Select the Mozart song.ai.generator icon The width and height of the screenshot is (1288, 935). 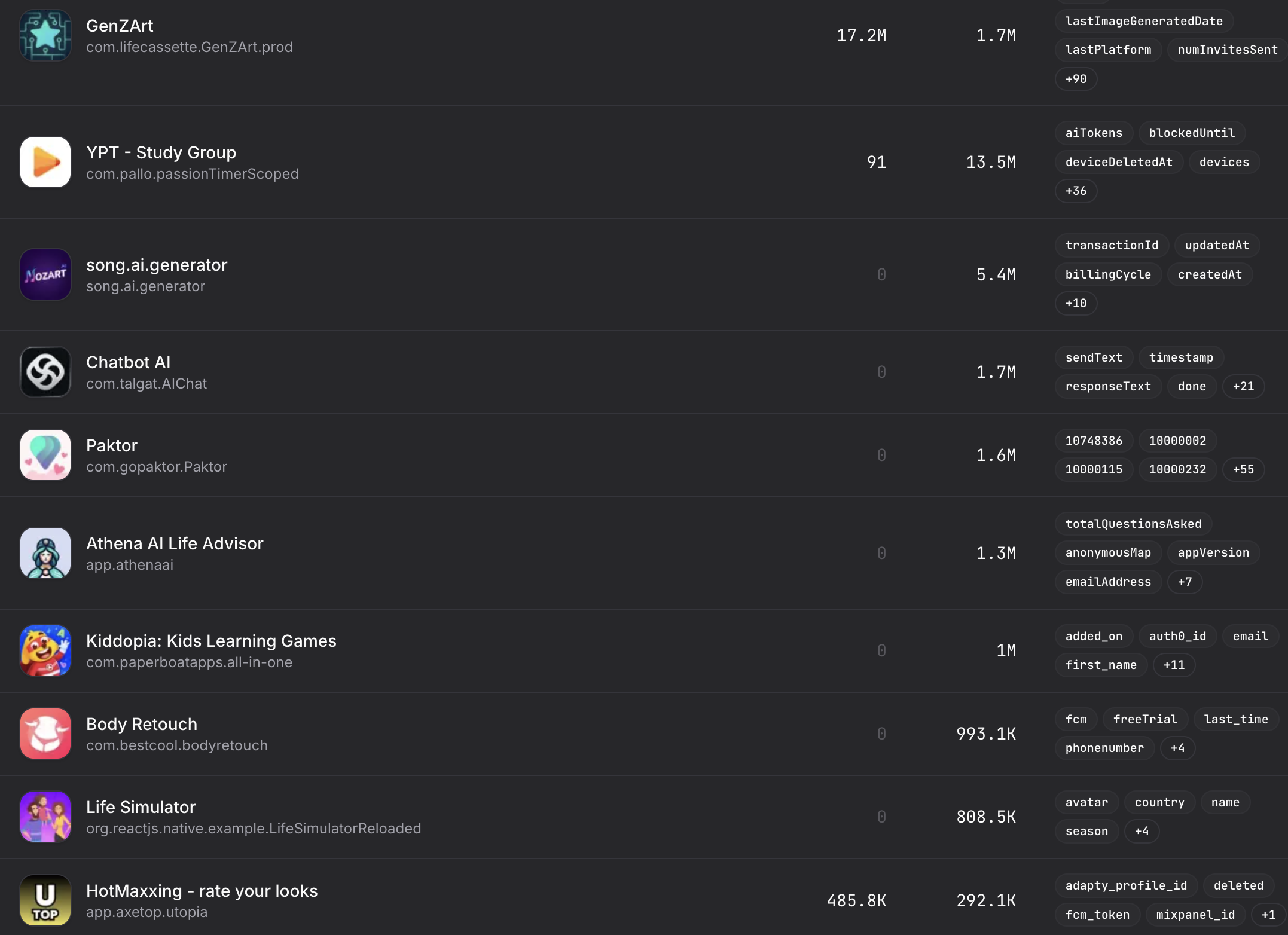45,275
